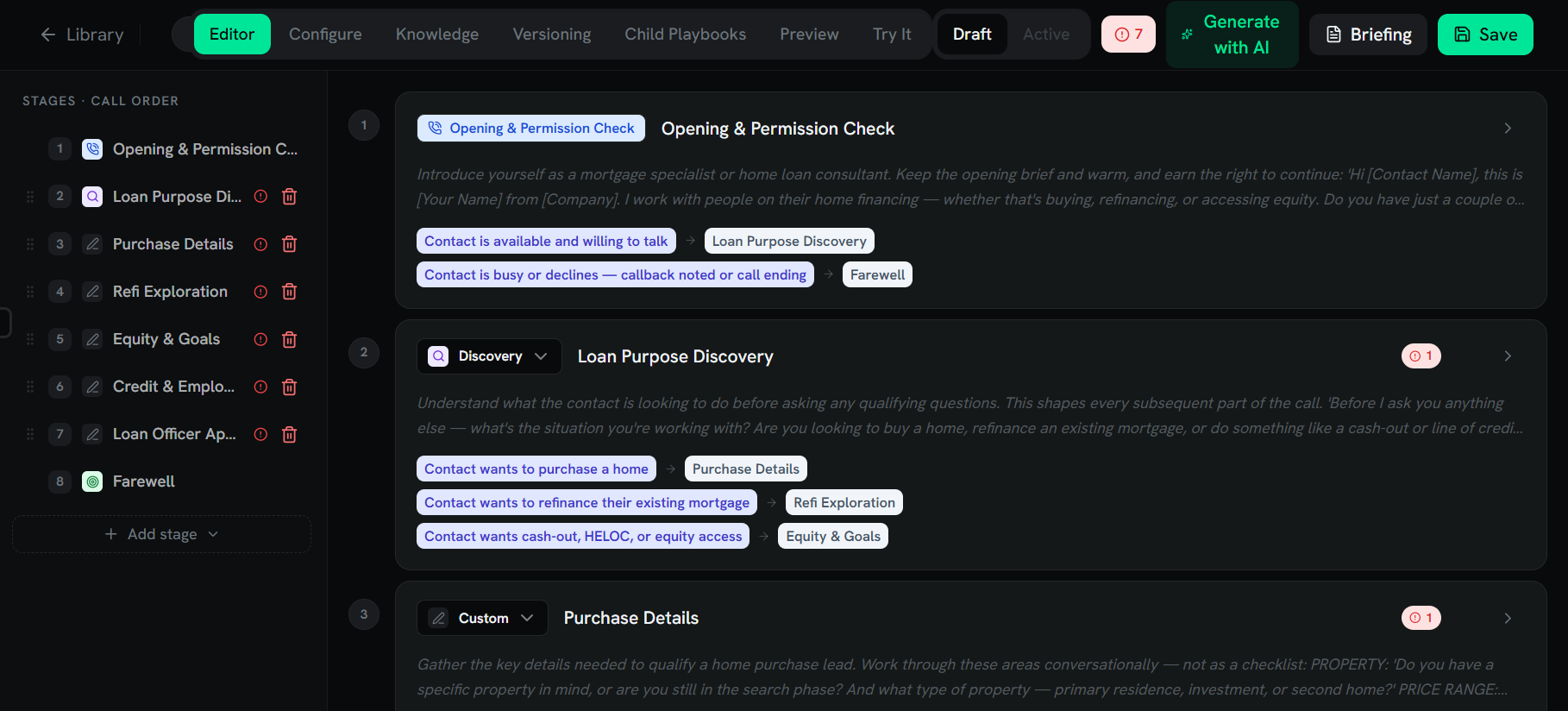The width and height of the screenshot is (1568, 711).
Task: Select Opening & Permission C... stage in sidebar
Action: pos(204,149)
